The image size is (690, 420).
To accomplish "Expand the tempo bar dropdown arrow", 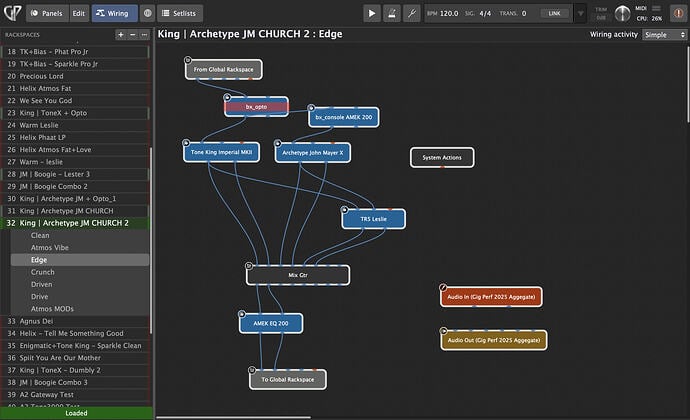I will (x=581, y=13).
